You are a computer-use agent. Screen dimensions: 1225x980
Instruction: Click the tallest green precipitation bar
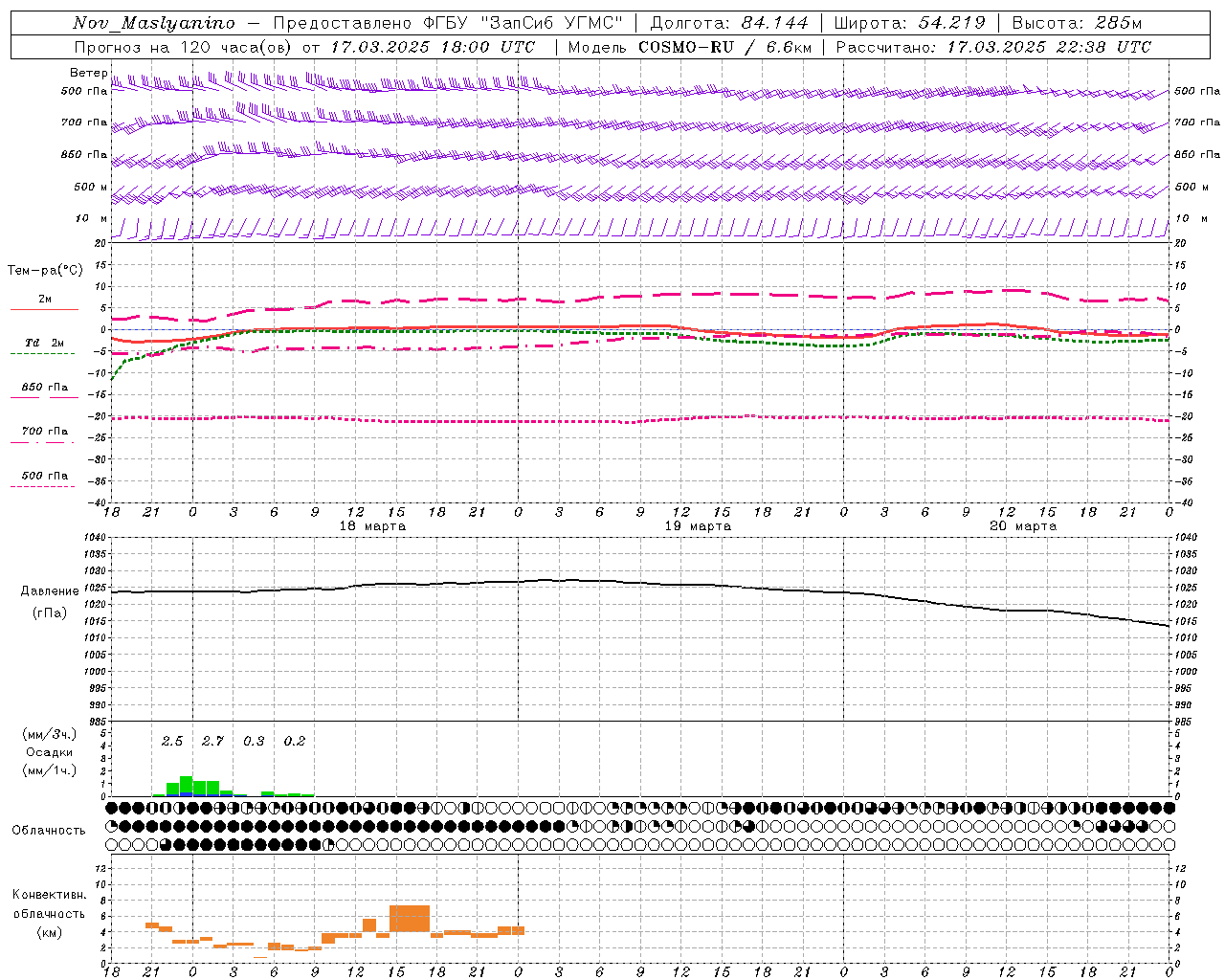[x=187, y=786]
